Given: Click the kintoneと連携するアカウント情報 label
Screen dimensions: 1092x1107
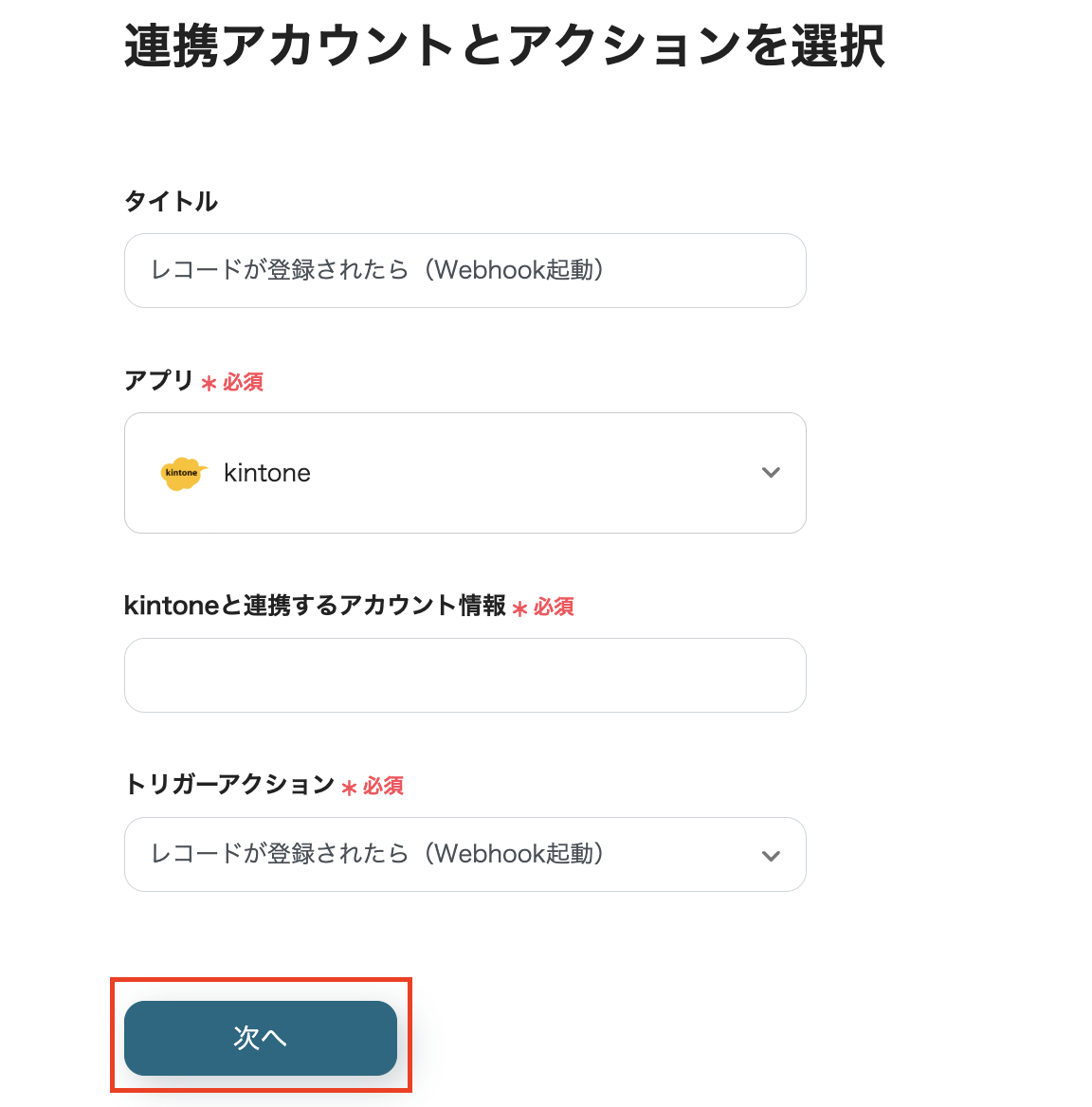Looking at the screenshot, I should coord(315,606).
